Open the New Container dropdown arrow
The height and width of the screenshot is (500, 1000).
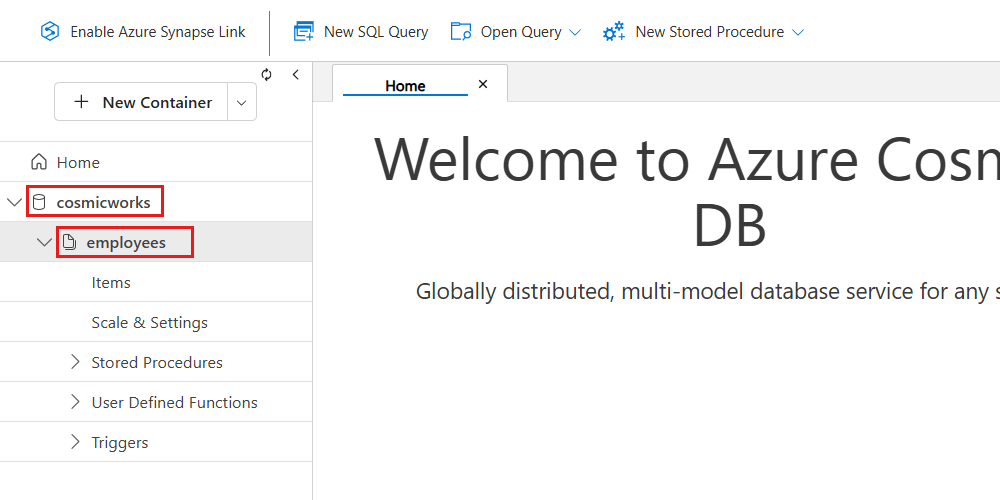(x=242, y=102)
